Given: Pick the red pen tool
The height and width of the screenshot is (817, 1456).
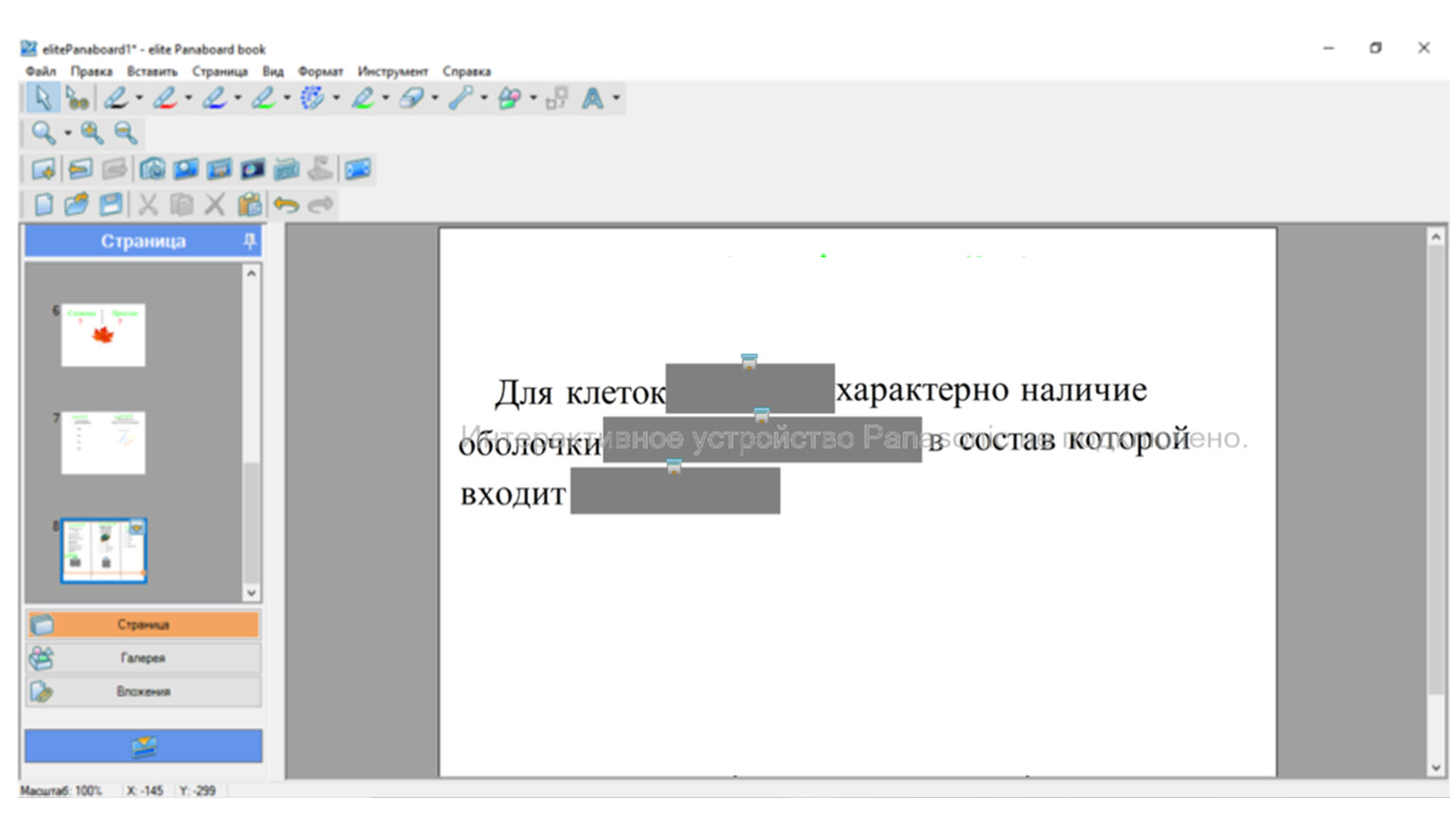Looking at the screenshot, I should click(165, 98).
